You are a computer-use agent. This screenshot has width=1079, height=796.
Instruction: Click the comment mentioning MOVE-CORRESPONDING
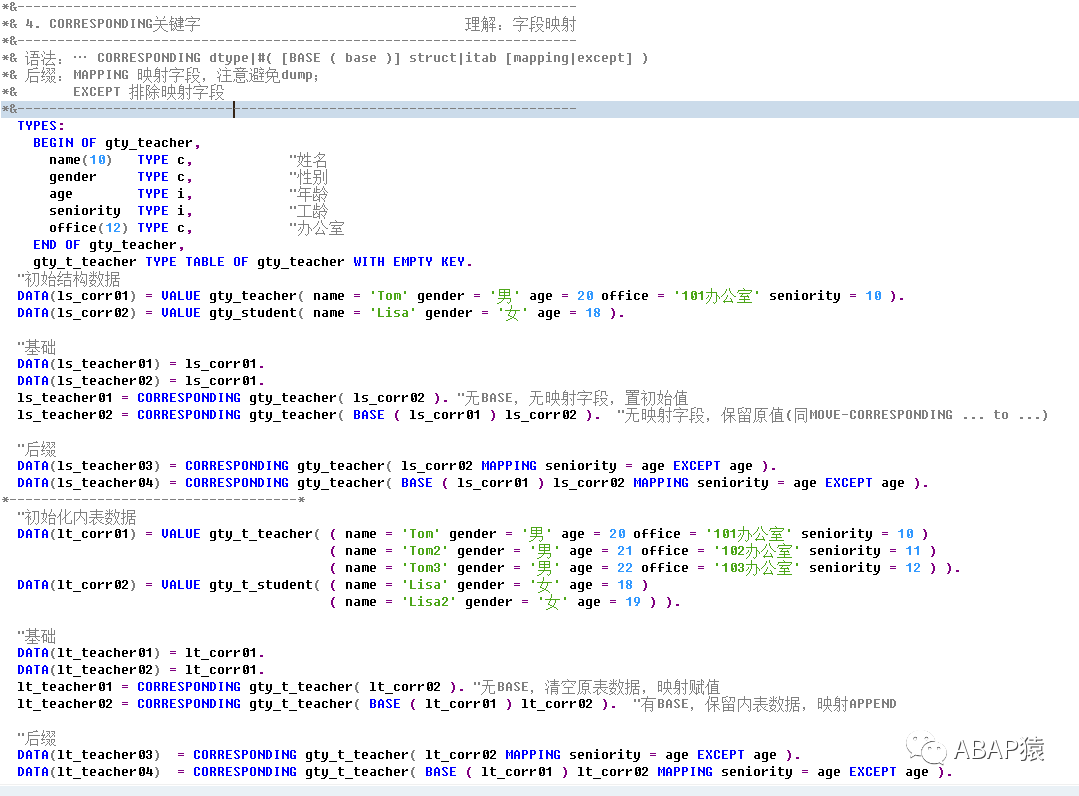(833, 415)
